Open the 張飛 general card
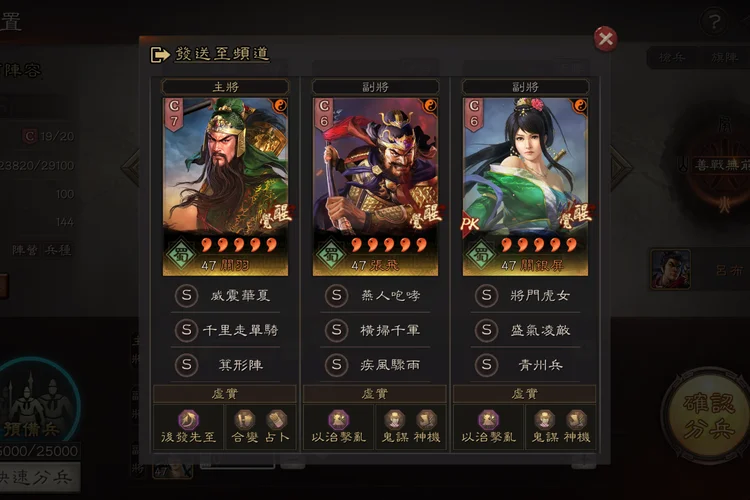Viewport: 750px width, 500px height. click(375, 187)
